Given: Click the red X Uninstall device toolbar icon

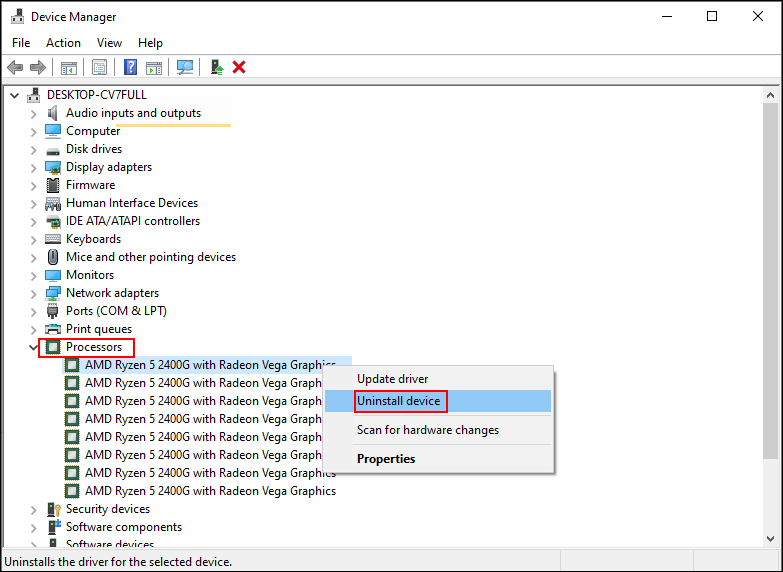Looking at the screenshot, I should point(239,67).
